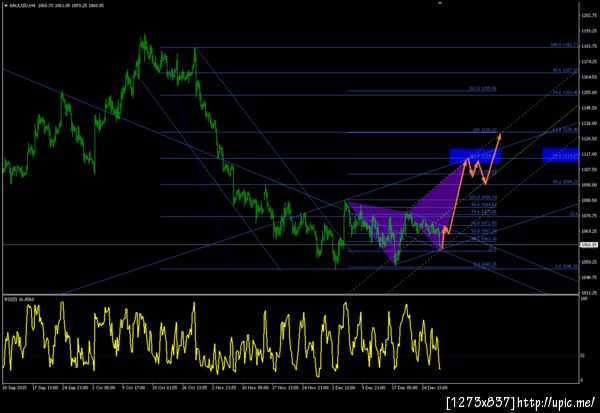The height and width of the screenshot is (413, 600).
Task: Select the large blue rectangle zone near 1117
Action: point(475,156)
